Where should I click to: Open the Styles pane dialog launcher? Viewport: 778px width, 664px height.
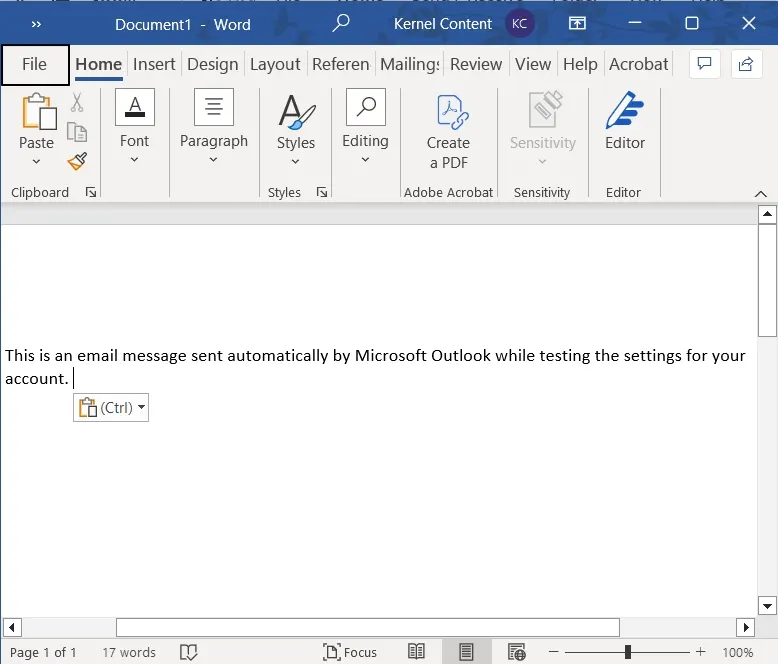[322, 193]
